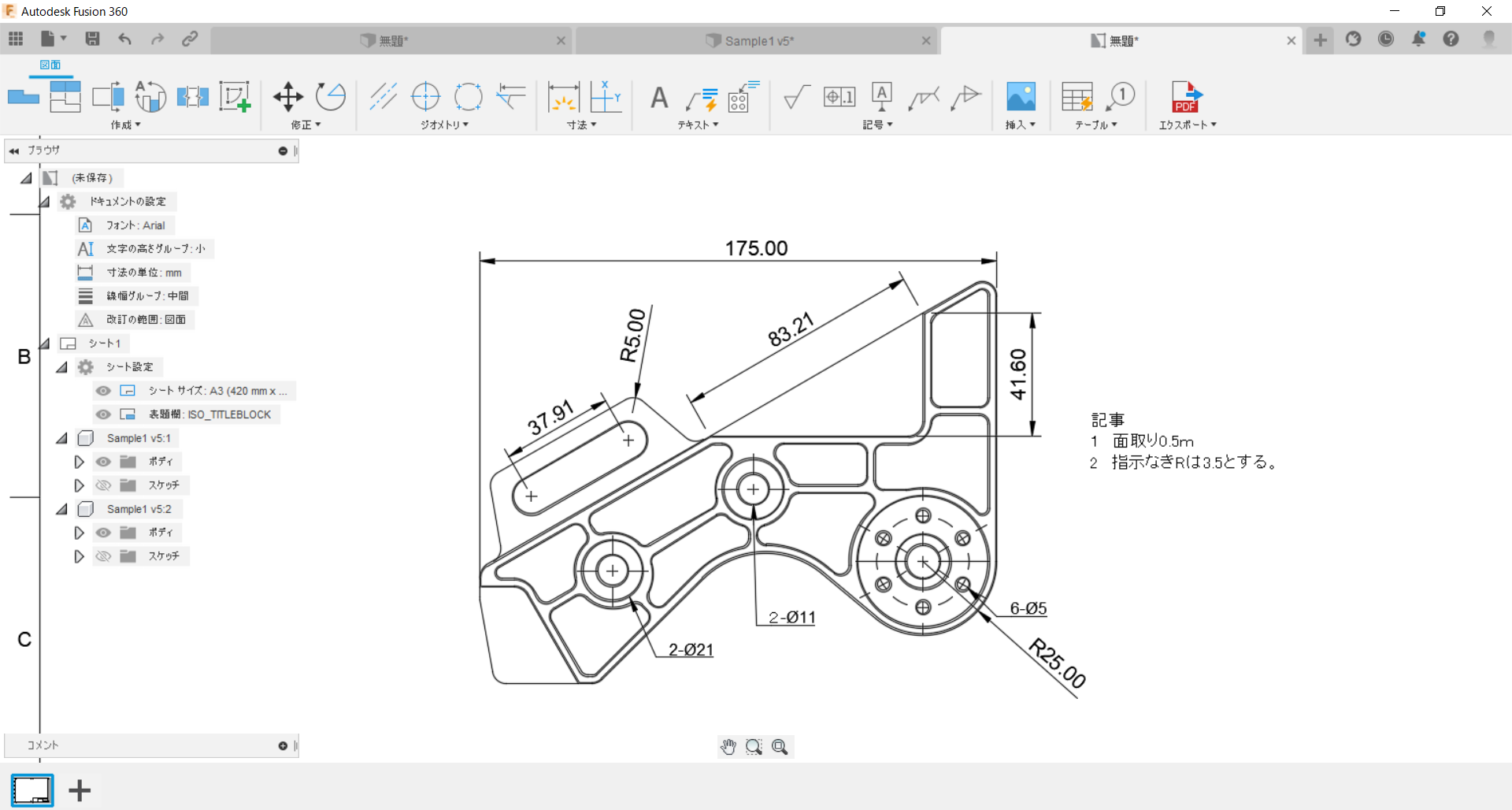
Task: Select the Edge Extension tool
Action: (511, 97)
